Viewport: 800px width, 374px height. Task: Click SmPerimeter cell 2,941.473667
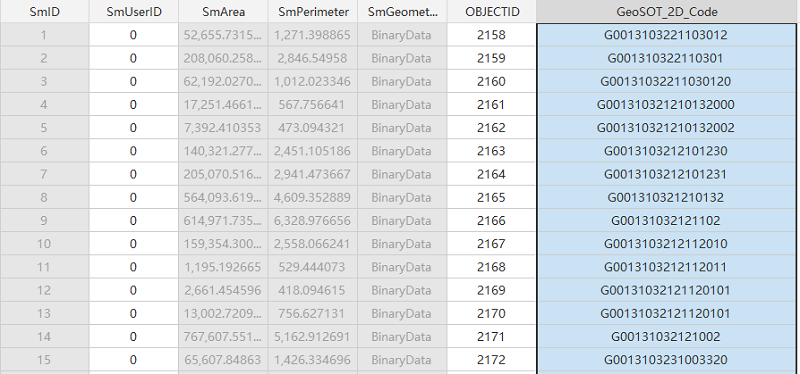pos(313,174)
